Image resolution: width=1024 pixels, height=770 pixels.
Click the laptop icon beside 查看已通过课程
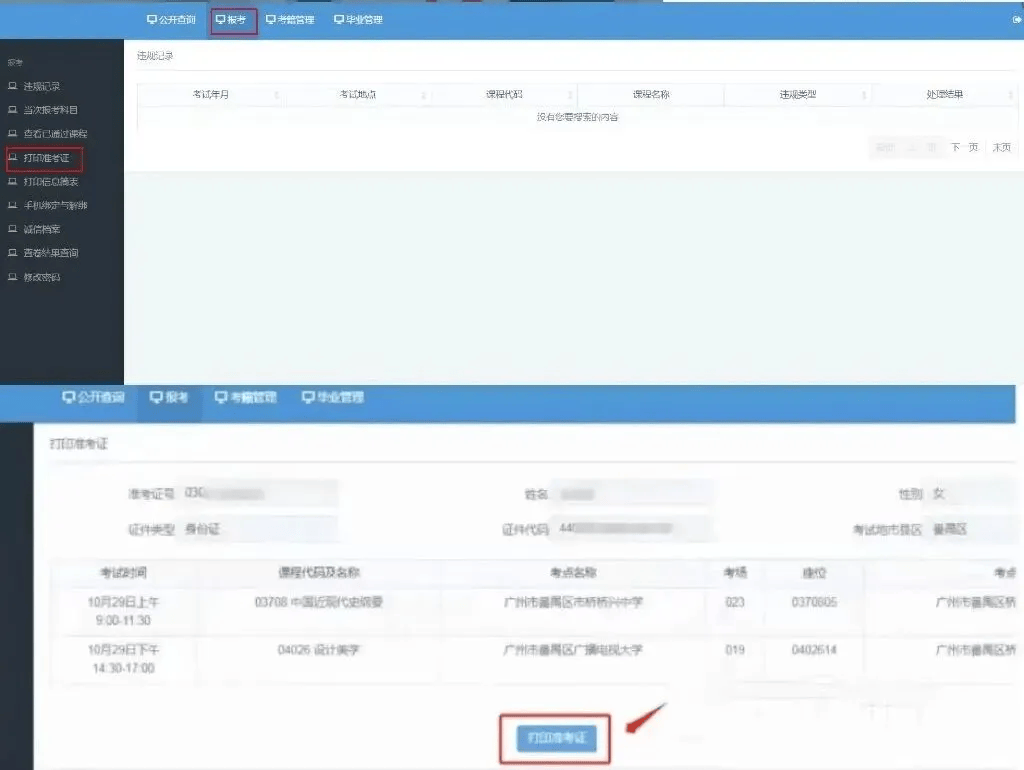[x=12, y=133]
